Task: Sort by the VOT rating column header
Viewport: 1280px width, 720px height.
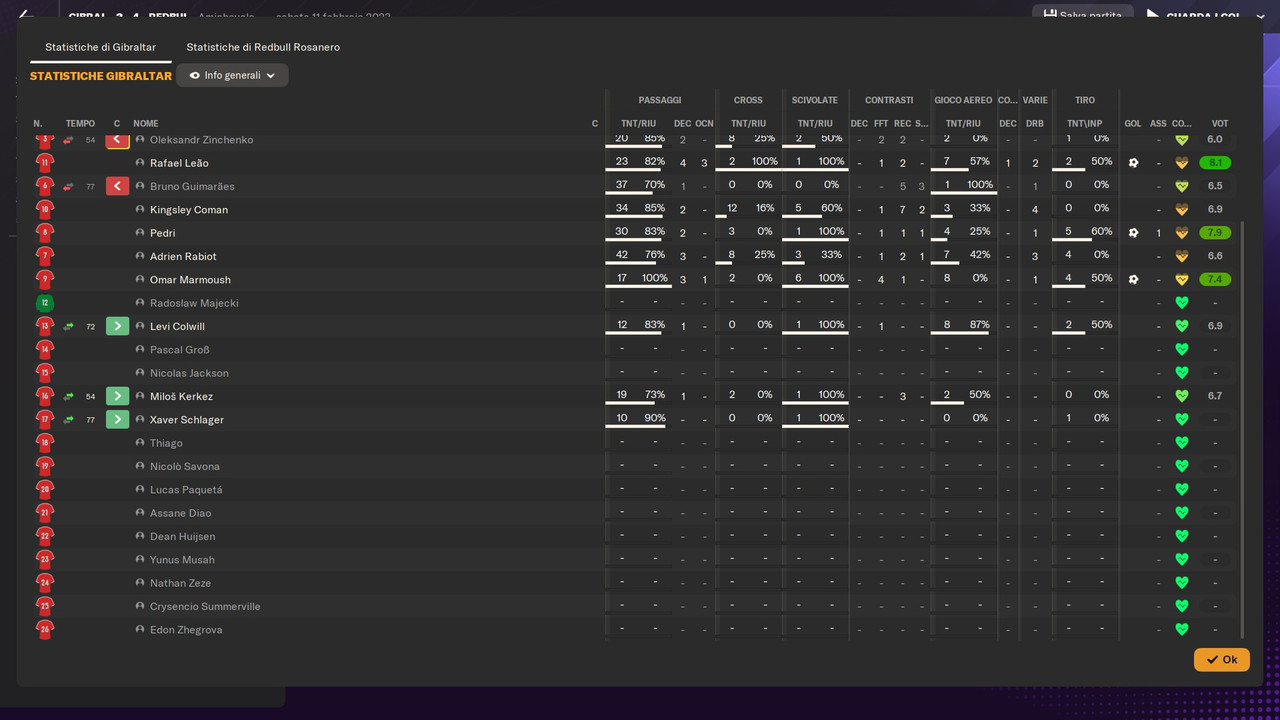Action: (1219, 124)
